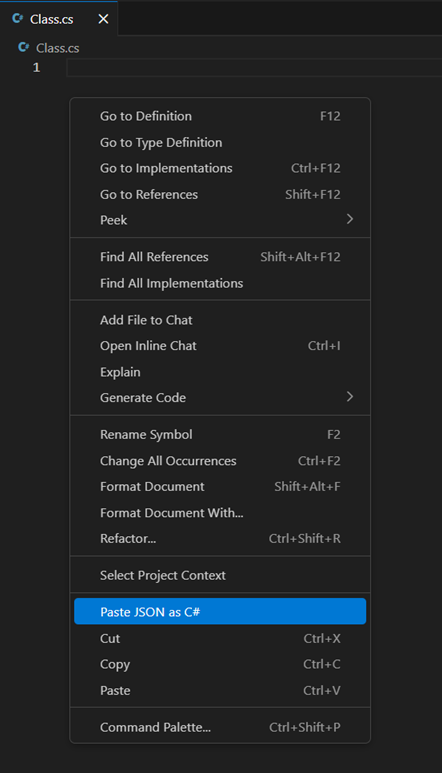The height and width of the screenshot is (773, 442).
Task: Choose Paste from the context menu
Action: 220,690
